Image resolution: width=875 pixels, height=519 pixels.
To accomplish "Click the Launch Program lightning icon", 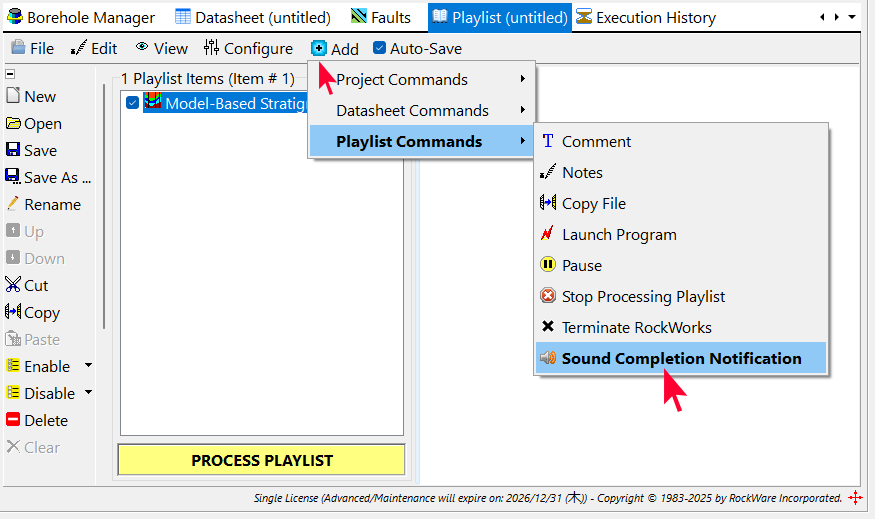I will (x=548, y=234).
